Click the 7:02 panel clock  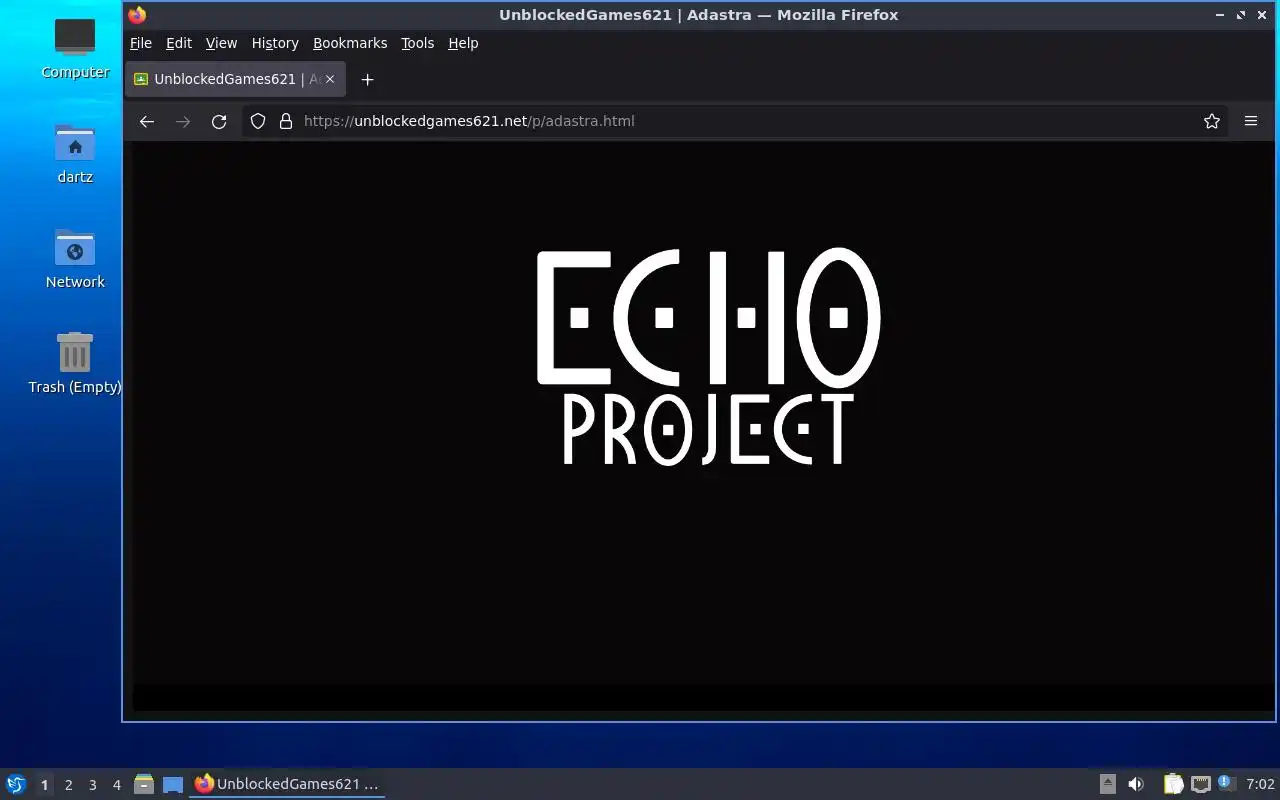point(1260,784)
